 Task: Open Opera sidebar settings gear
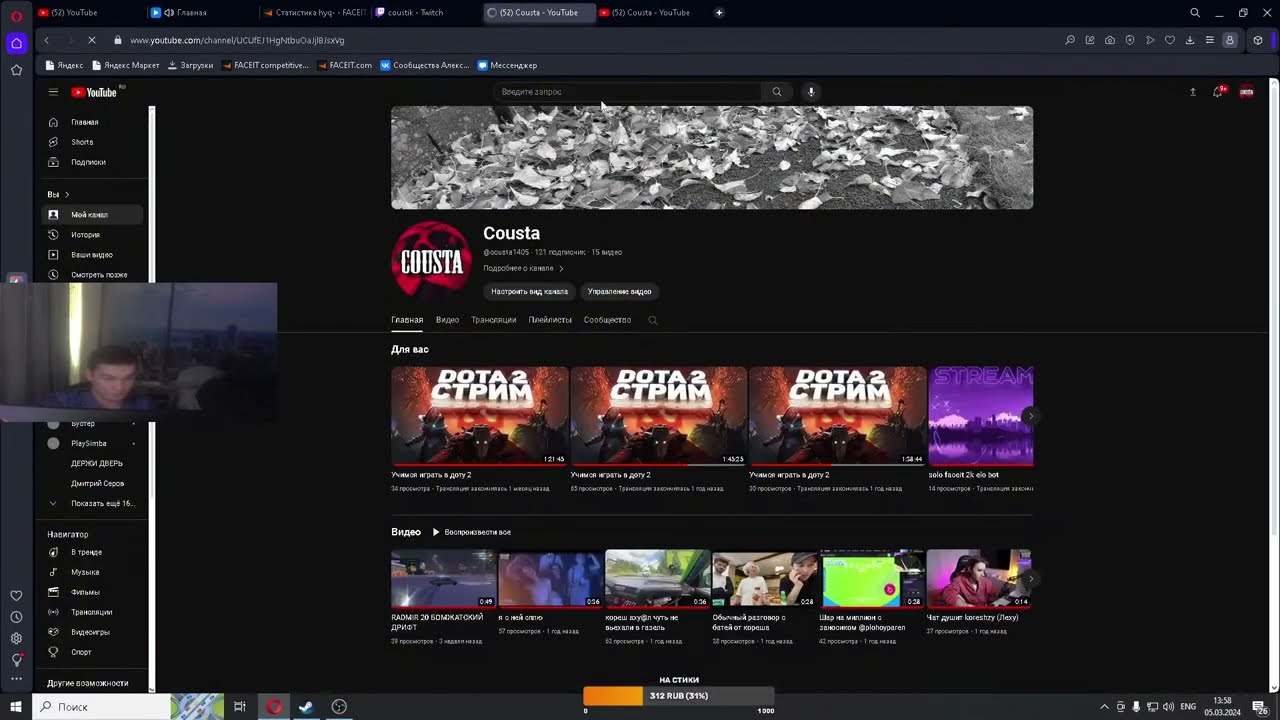[16, 638]
